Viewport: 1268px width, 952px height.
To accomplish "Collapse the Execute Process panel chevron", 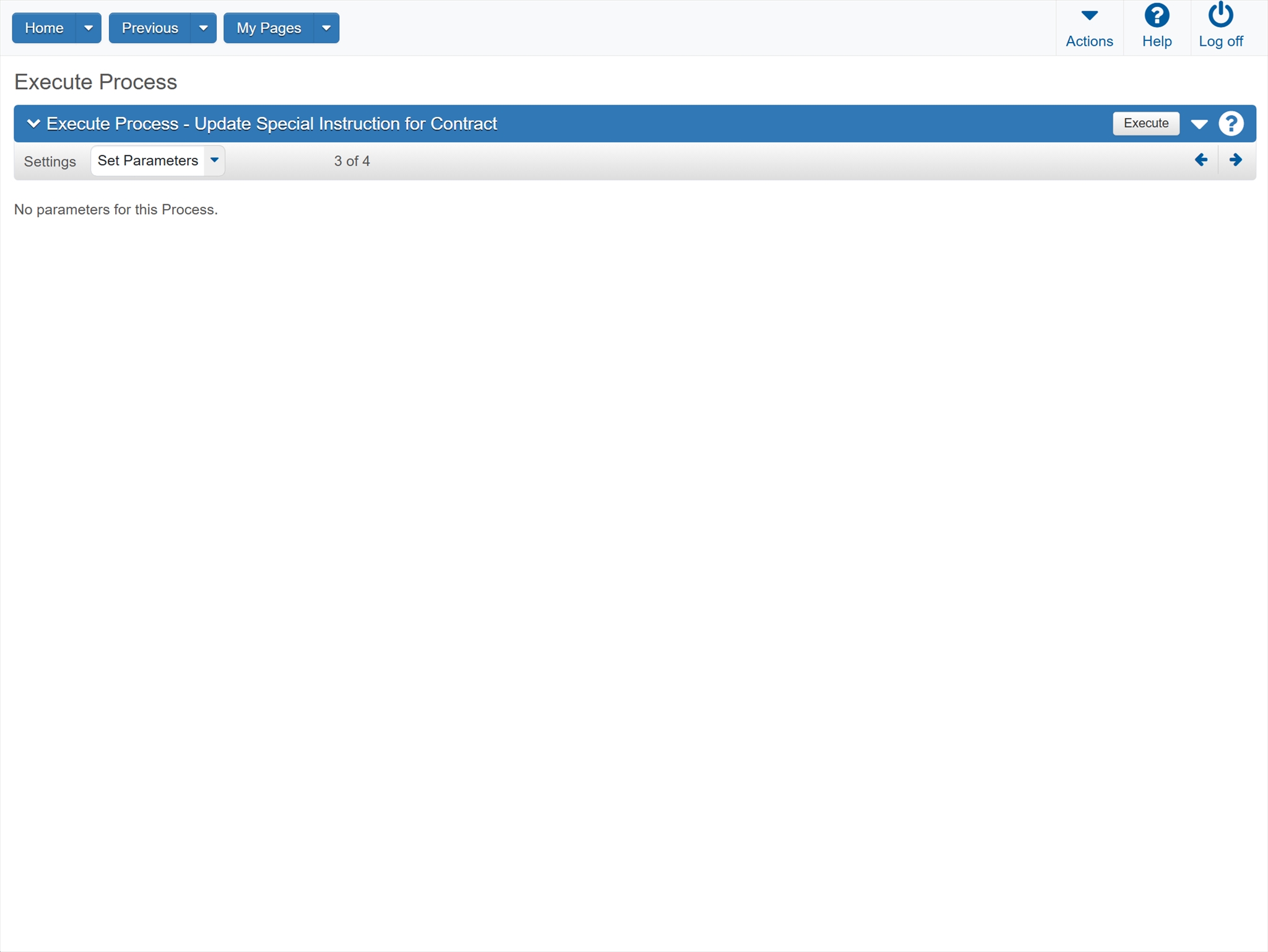I will (33, 123).
